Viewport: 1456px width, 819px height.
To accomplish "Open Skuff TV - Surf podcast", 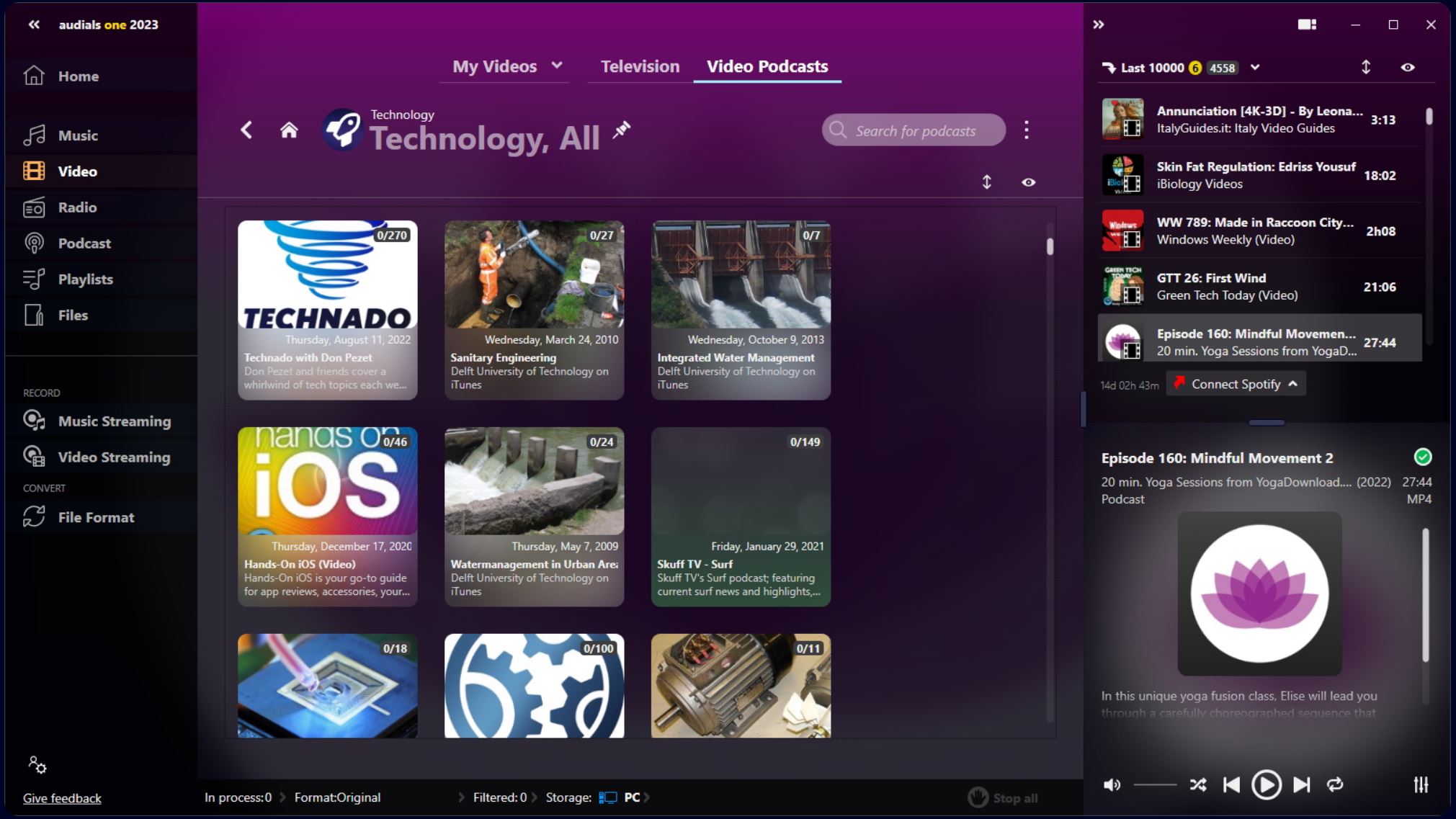I will (741, 516).
